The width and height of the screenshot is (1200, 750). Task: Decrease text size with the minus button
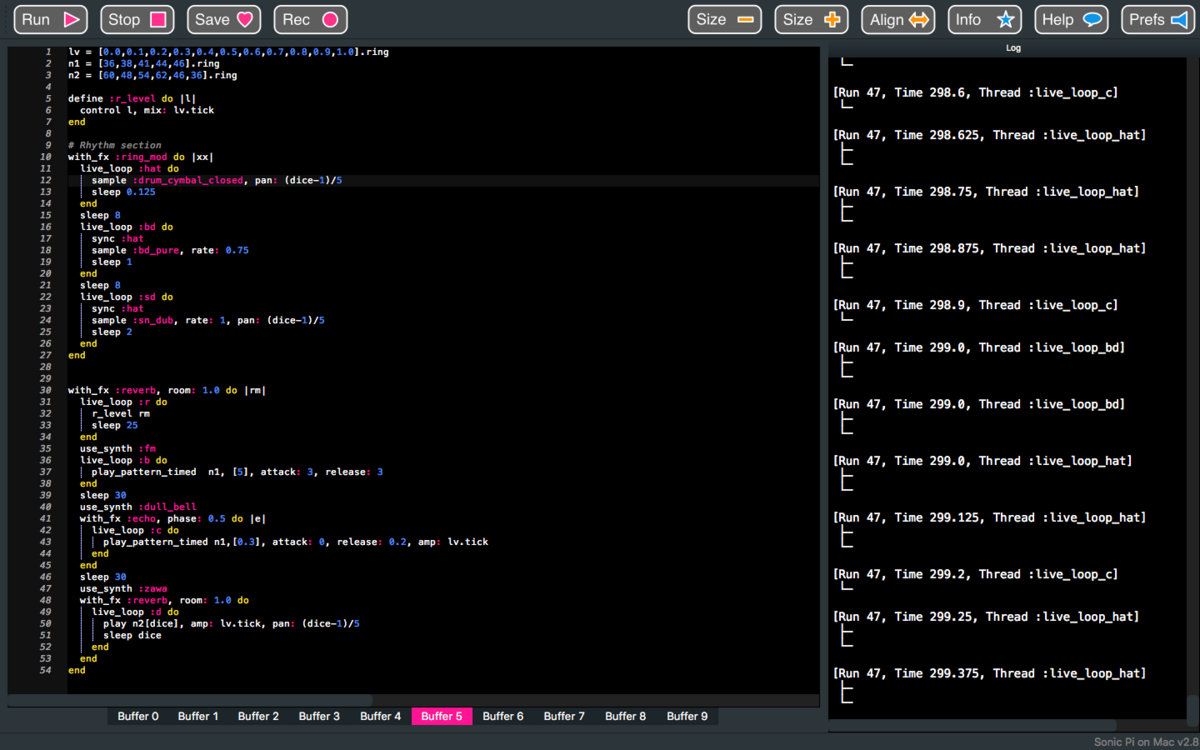[x=725, y=20]
